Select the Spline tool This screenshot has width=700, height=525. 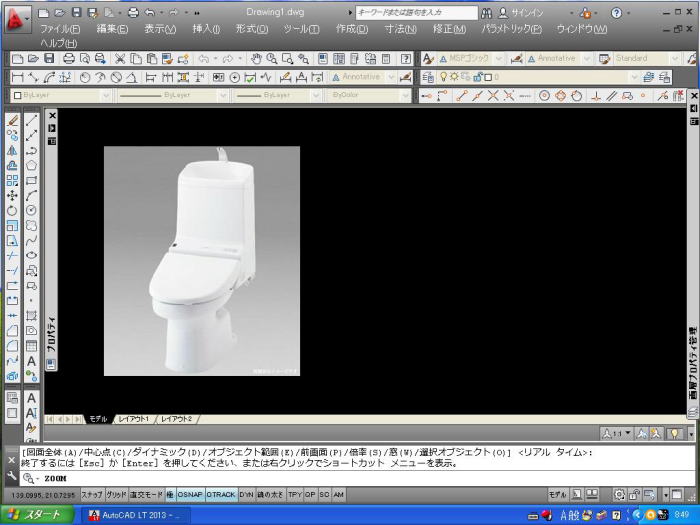pos(31,241)
